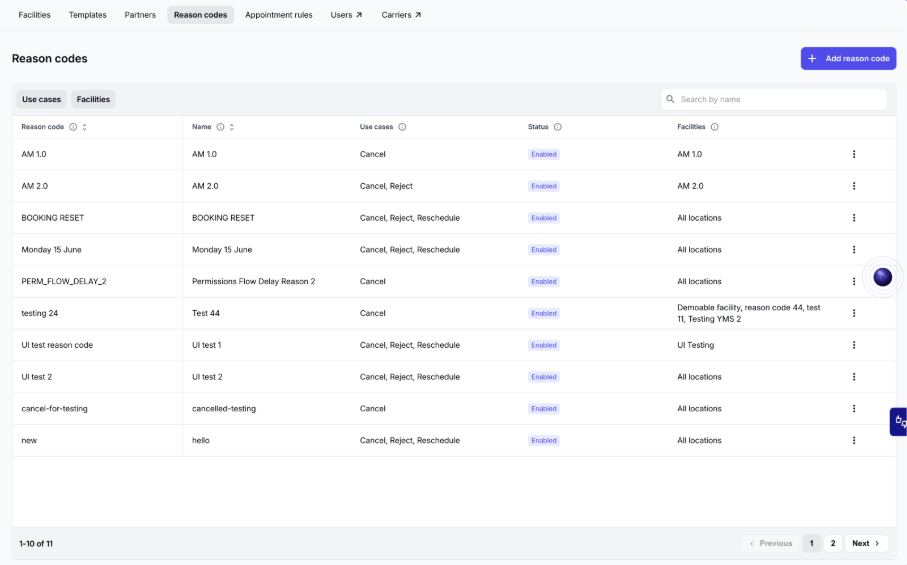Open the feedback widget on right edge
This screenshot has height=565, width=907.
(898, 422)
